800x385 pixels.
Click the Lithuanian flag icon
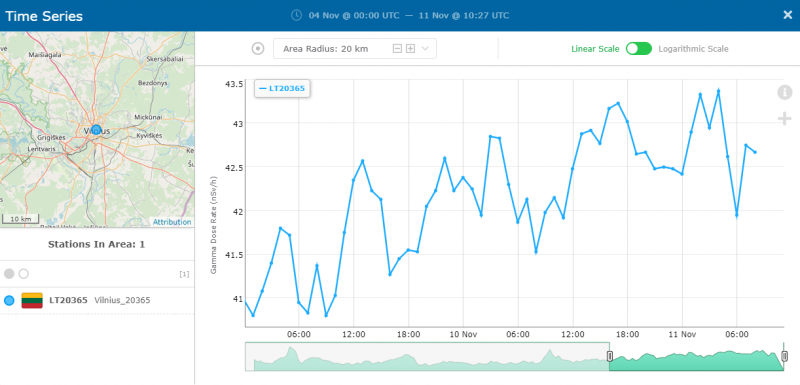[32, 300]
